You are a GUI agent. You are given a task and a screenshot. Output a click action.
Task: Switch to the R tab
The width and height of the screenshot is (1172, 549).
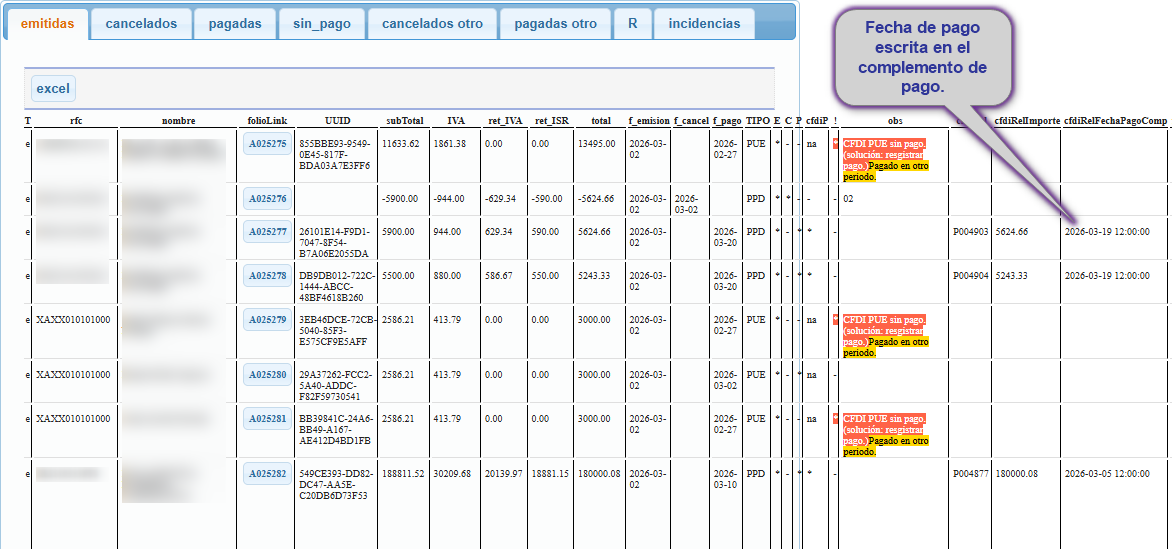pyautogui.click(x=632, y=24)
